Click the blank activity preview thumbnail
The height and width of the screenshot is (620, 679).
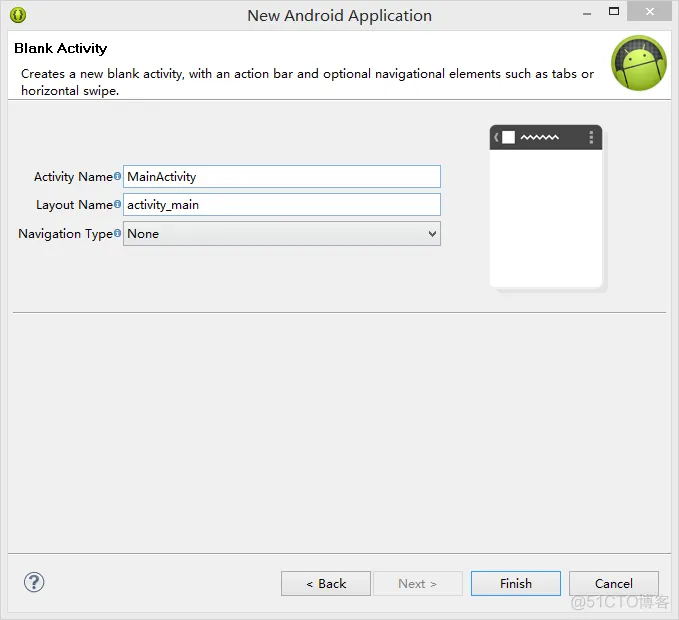pyautogui.click(x=546, y=206)
